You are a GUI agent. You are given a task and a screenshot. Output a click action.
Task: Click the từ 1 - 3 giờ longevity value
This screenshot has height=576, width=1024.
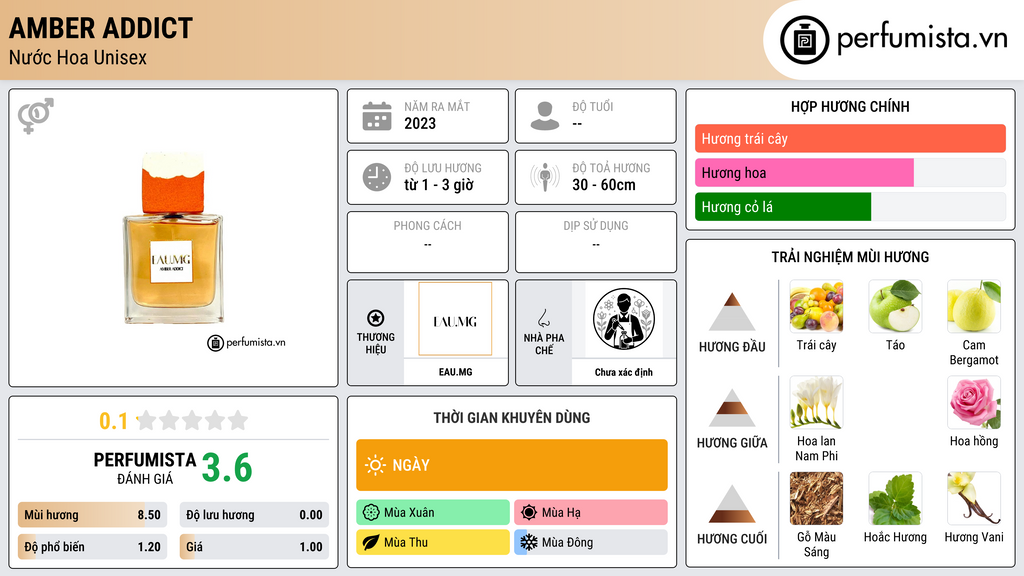coord(439,185)
